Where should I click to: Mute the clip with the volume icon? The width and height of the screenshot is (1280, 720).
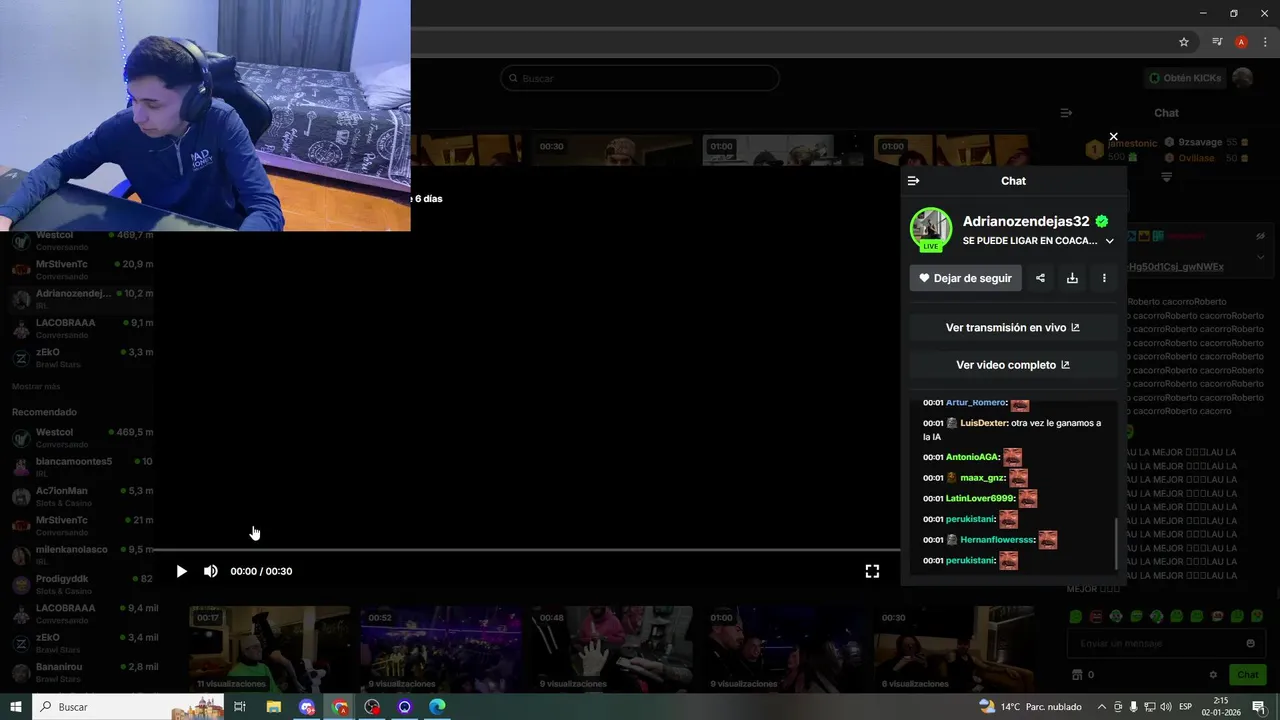[x=210, y=571]
